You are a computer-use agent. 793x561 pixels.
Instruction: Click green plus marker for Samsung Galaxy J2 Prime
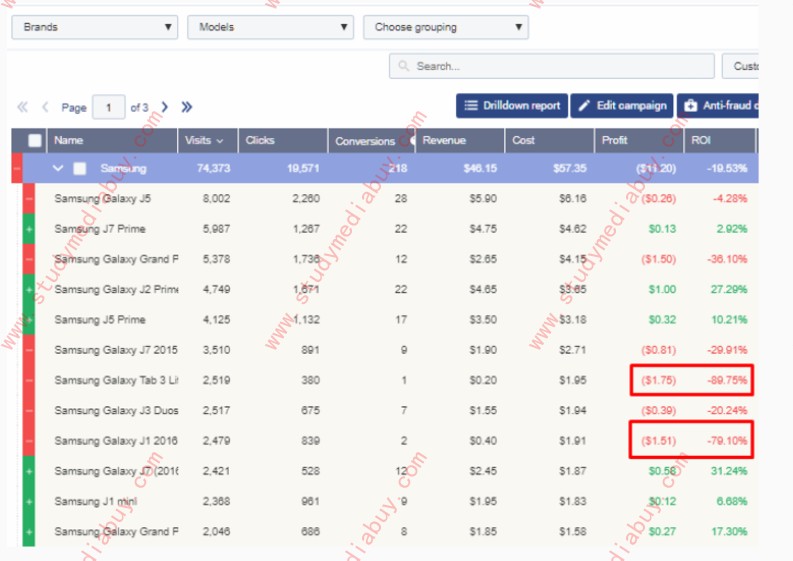coord(29,290)
